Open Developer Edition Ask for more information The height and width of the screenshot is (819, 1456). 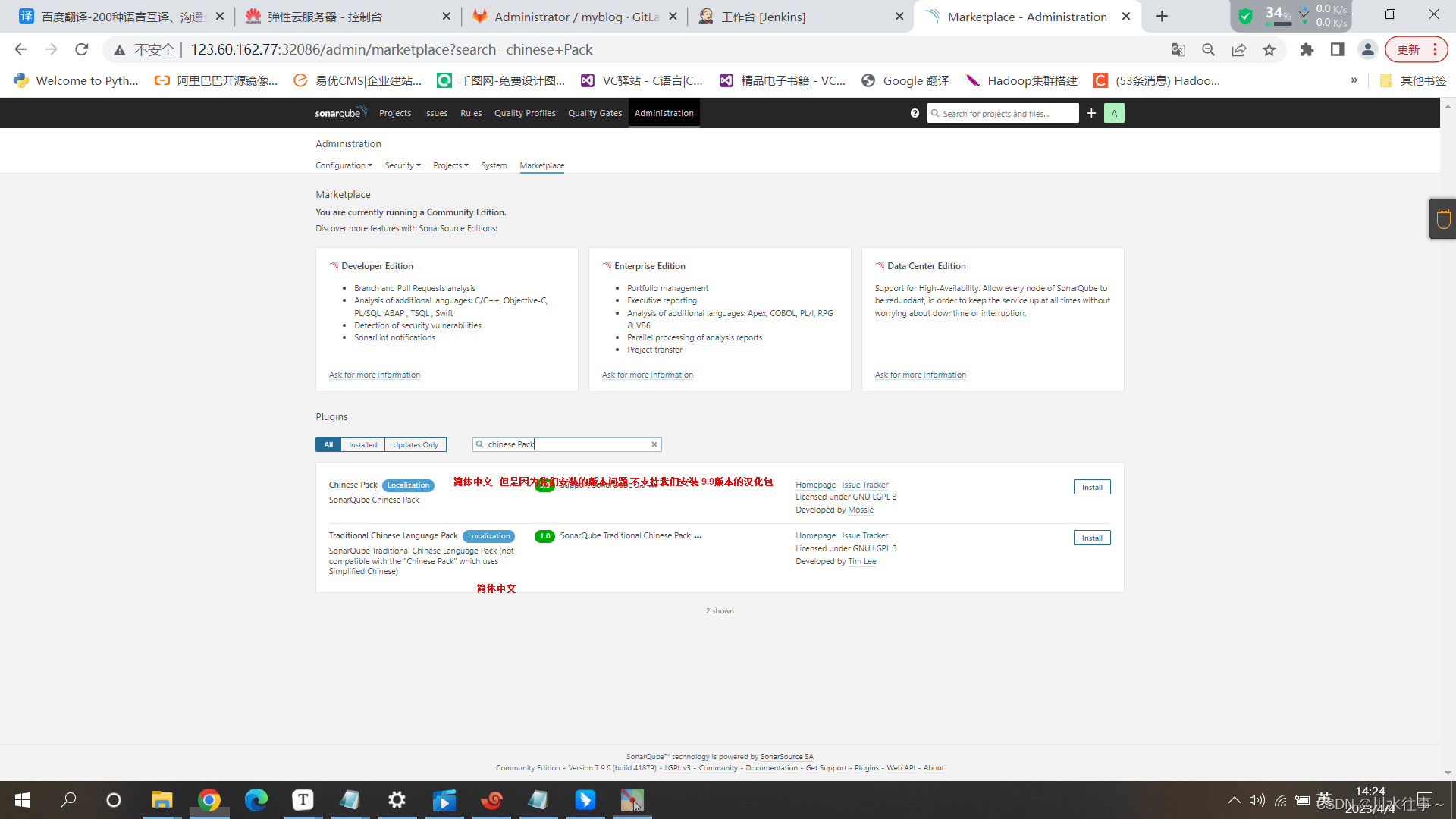coord(374,375)
